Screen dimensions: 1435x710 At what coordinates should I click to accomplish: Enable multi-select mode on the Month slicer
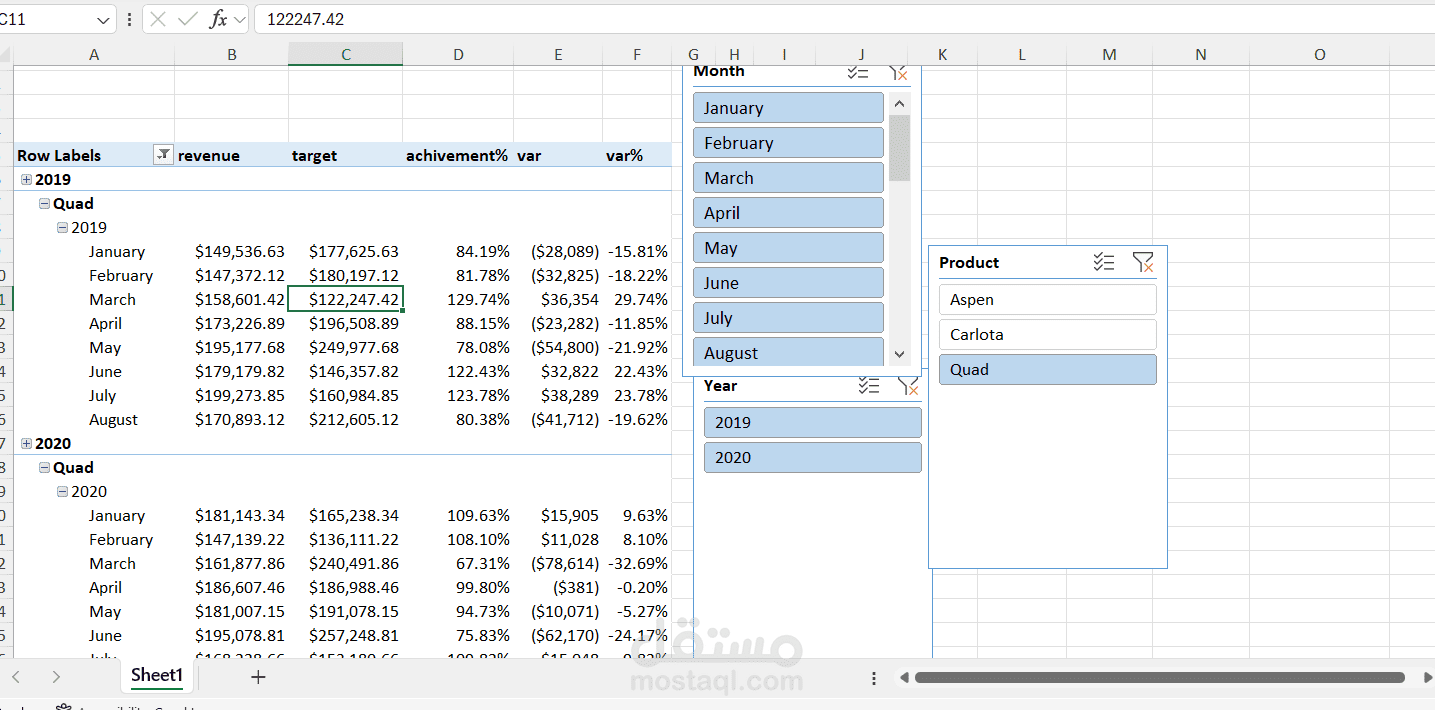857,72
